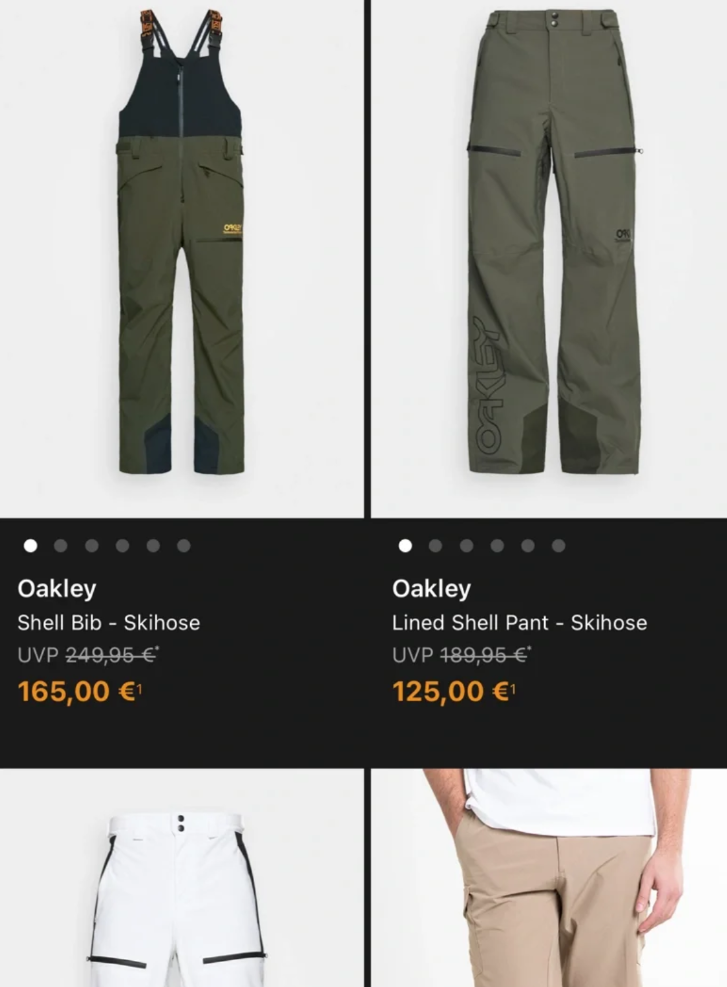The height and width of the screenshot is (987, 727).
Task: Open the Shell Bib - Skihose title link
Action: pyautogui.click(x=109, y=623)
